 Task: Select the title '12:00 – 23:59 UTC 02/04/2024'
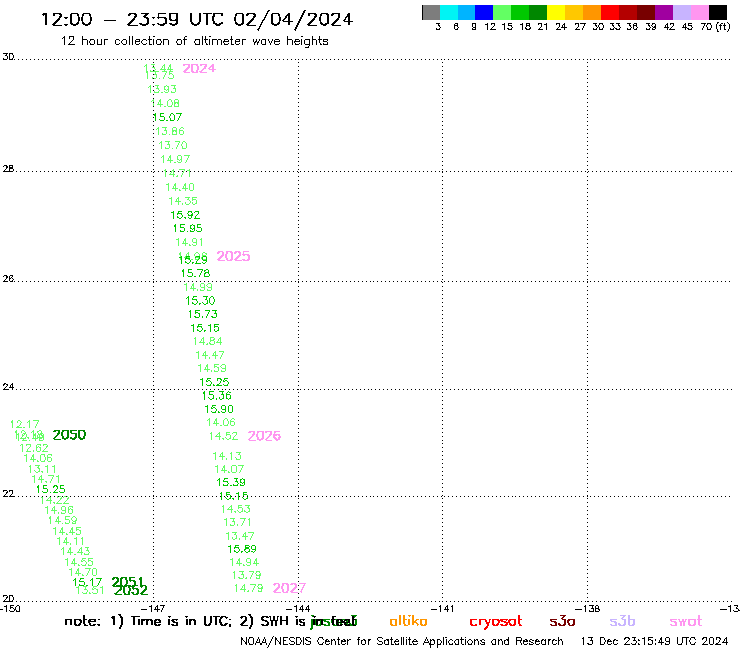[x=196, y=20]
